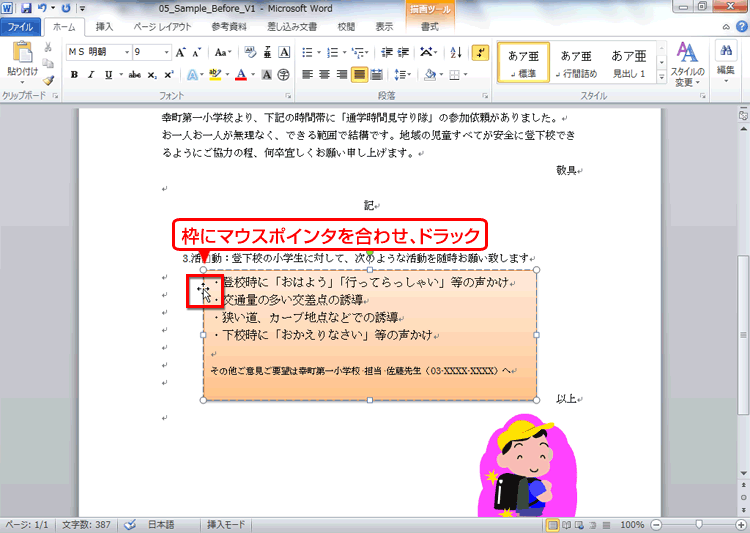Click the Align Text Left icon
The height and width of the screenshot is (533, 750).
(x=307, y=75)
